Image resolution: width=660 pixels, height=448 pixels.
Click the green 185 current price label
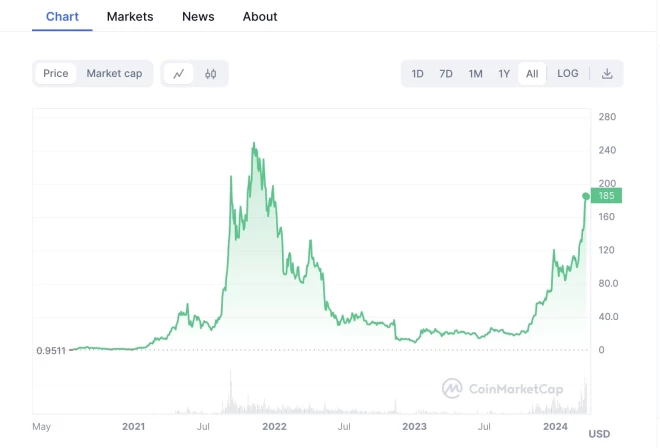pyautogui.click(x=606, y=196)
